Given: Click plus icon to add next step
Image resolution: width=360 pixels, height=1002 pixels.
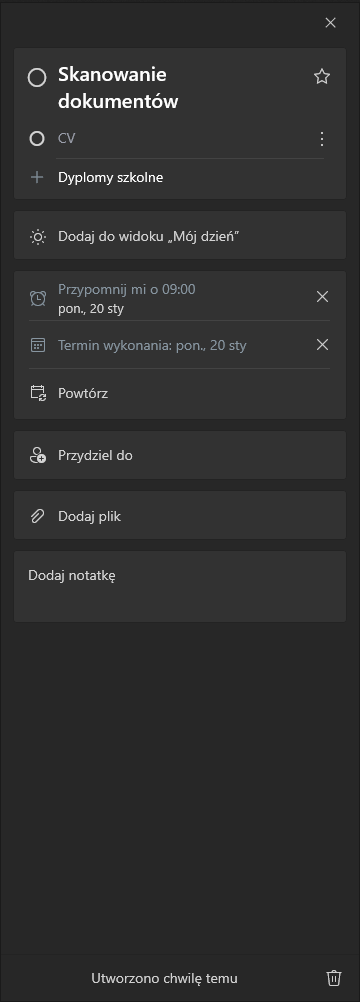Looking at the screenshot, I should coord(37,177).
